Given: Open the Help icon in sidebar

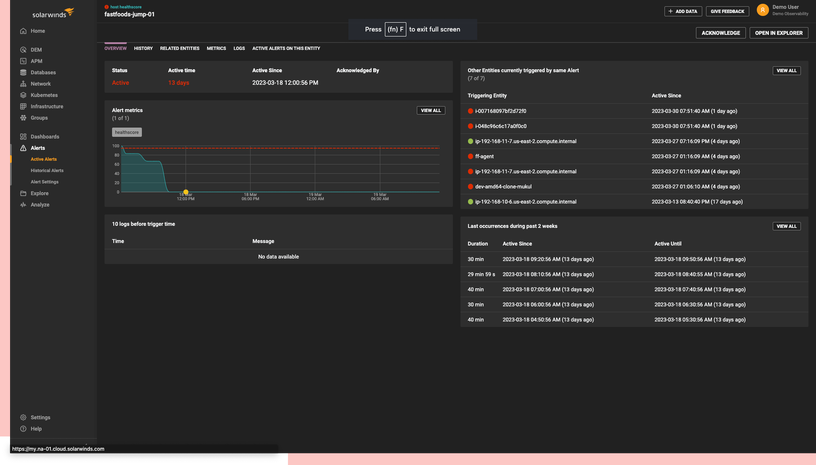Looking at the screenshot, I should point(23,429).
